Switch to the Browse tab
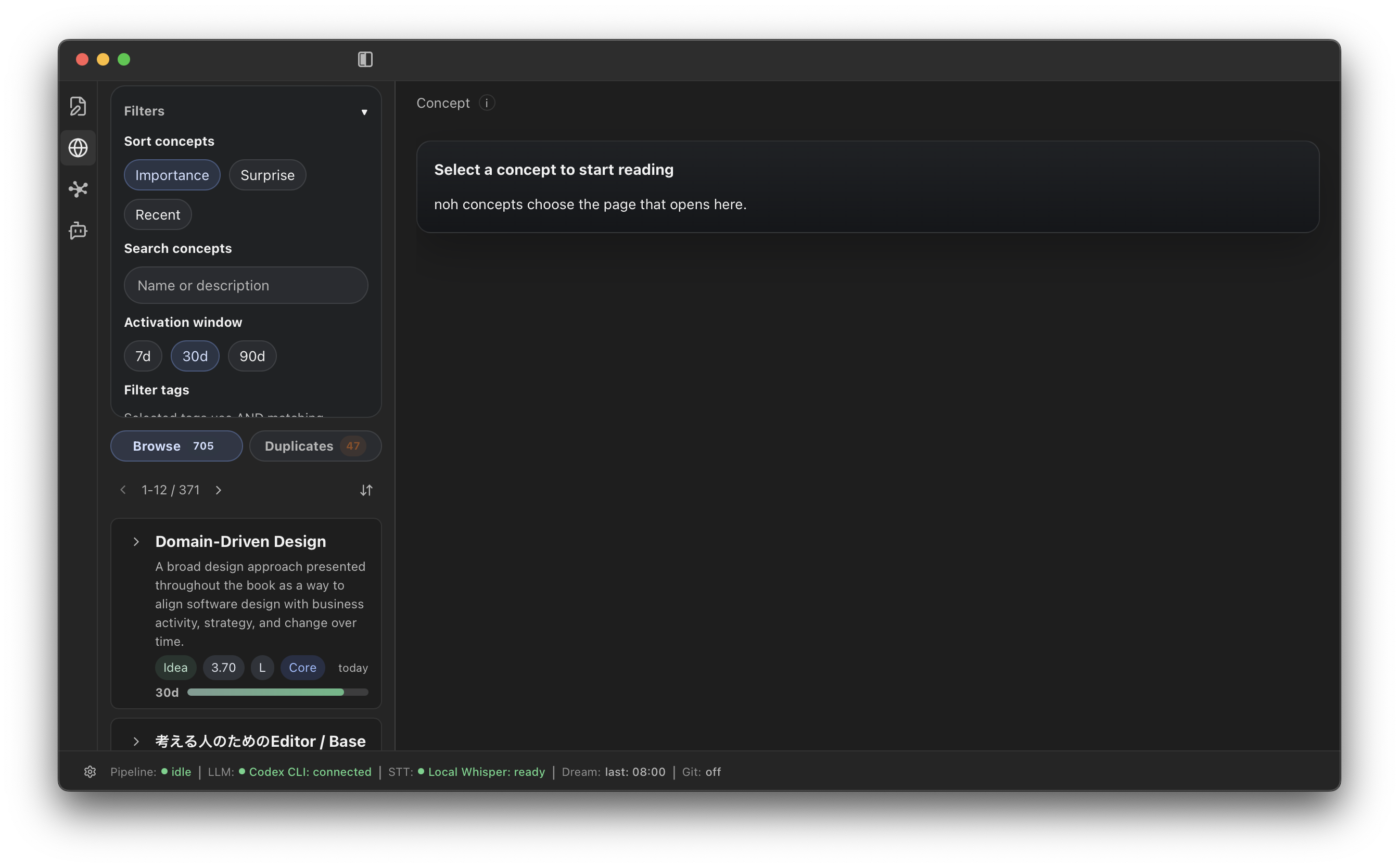Viewport: 1399px width, 868px height. point(176,445)
